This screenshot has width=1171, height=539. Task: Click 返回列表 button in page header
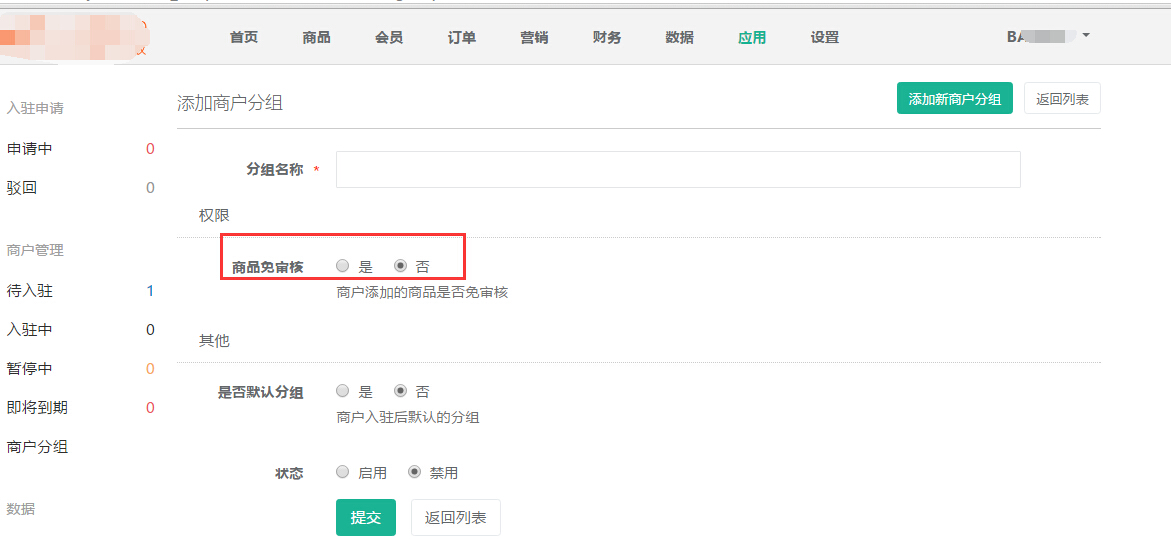pyautogui.click(x=1061, y=99)
